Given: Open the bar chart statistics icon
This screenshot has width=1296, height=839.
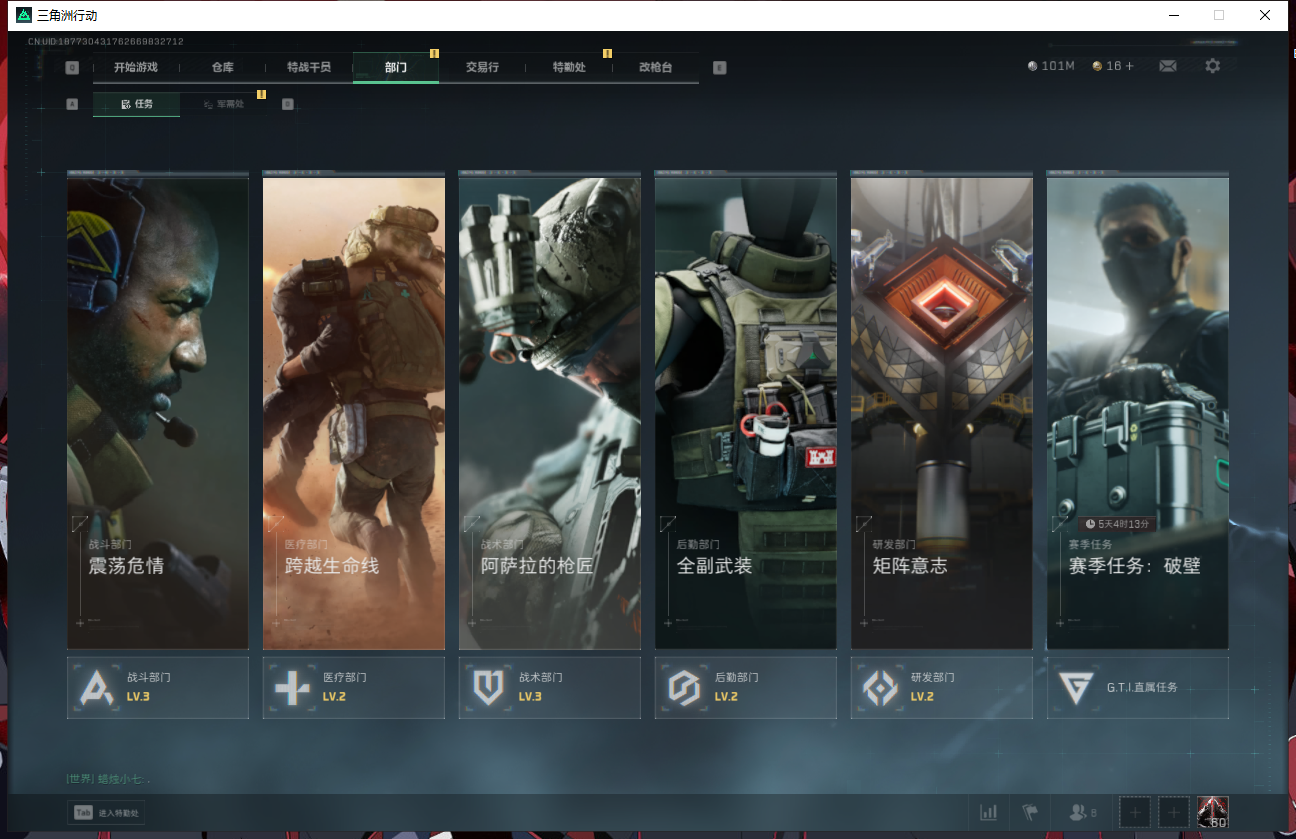Looking at the screenshot, I should tap(988, 812).
